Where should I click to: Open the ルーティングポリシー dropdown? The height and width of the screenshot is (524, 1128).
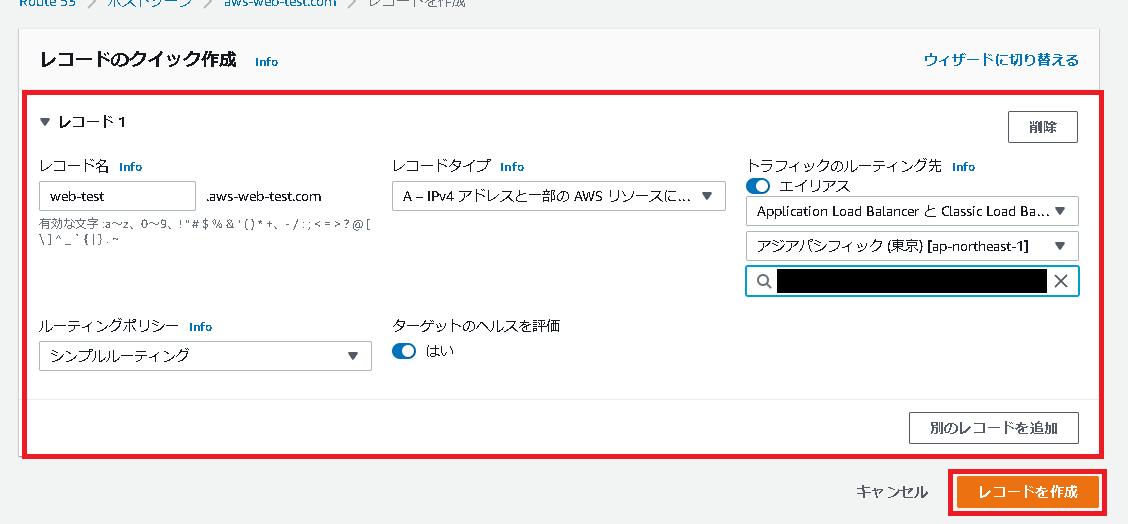205,356
